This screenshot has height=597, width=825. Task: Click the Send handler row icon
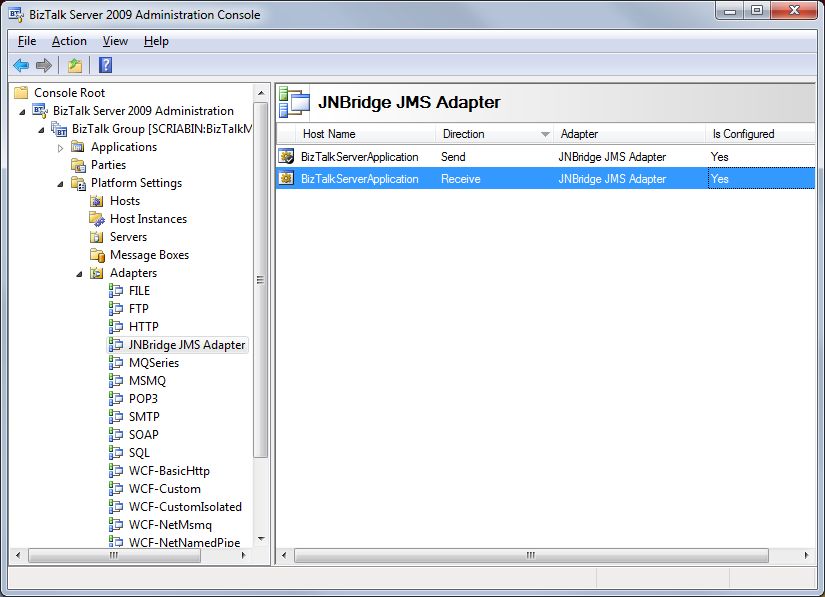click(286, 156)
